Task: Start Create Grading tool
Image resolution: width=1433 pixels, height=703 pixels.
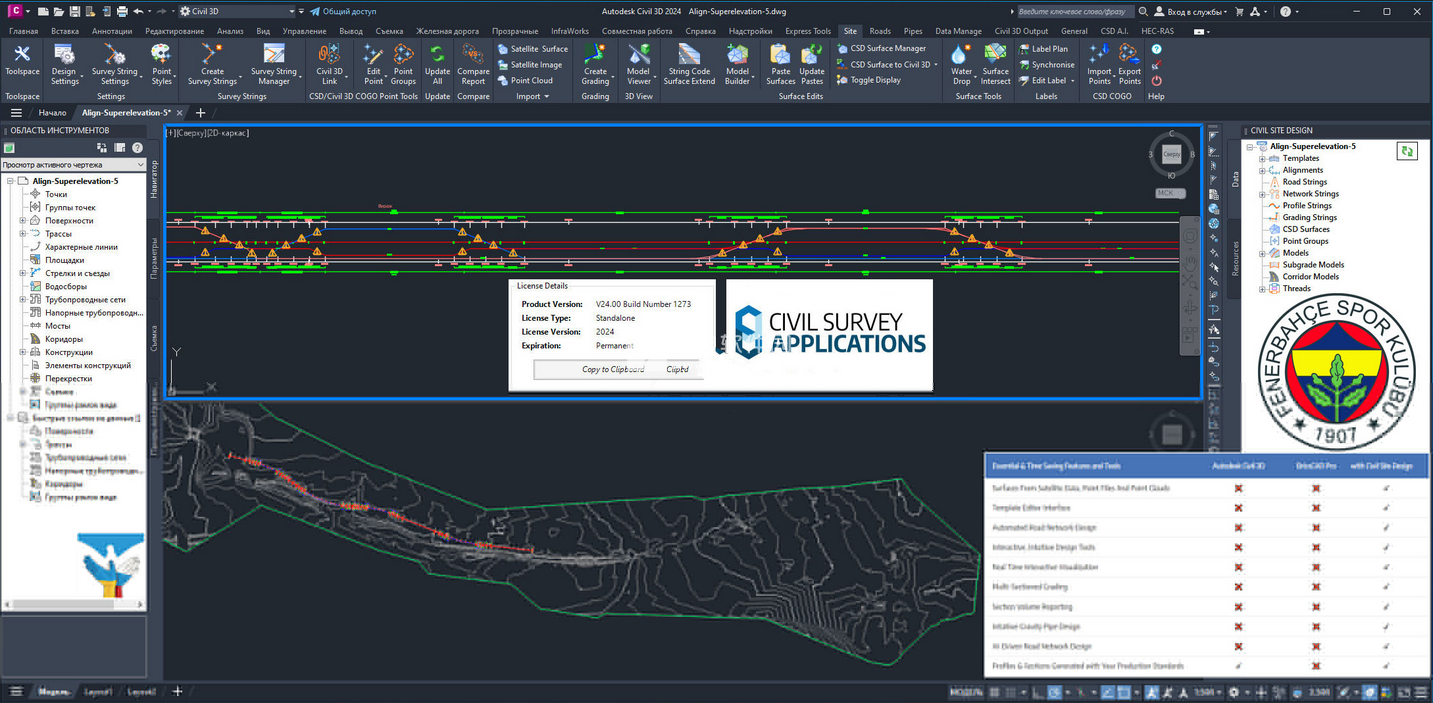Action: point(595,63)
